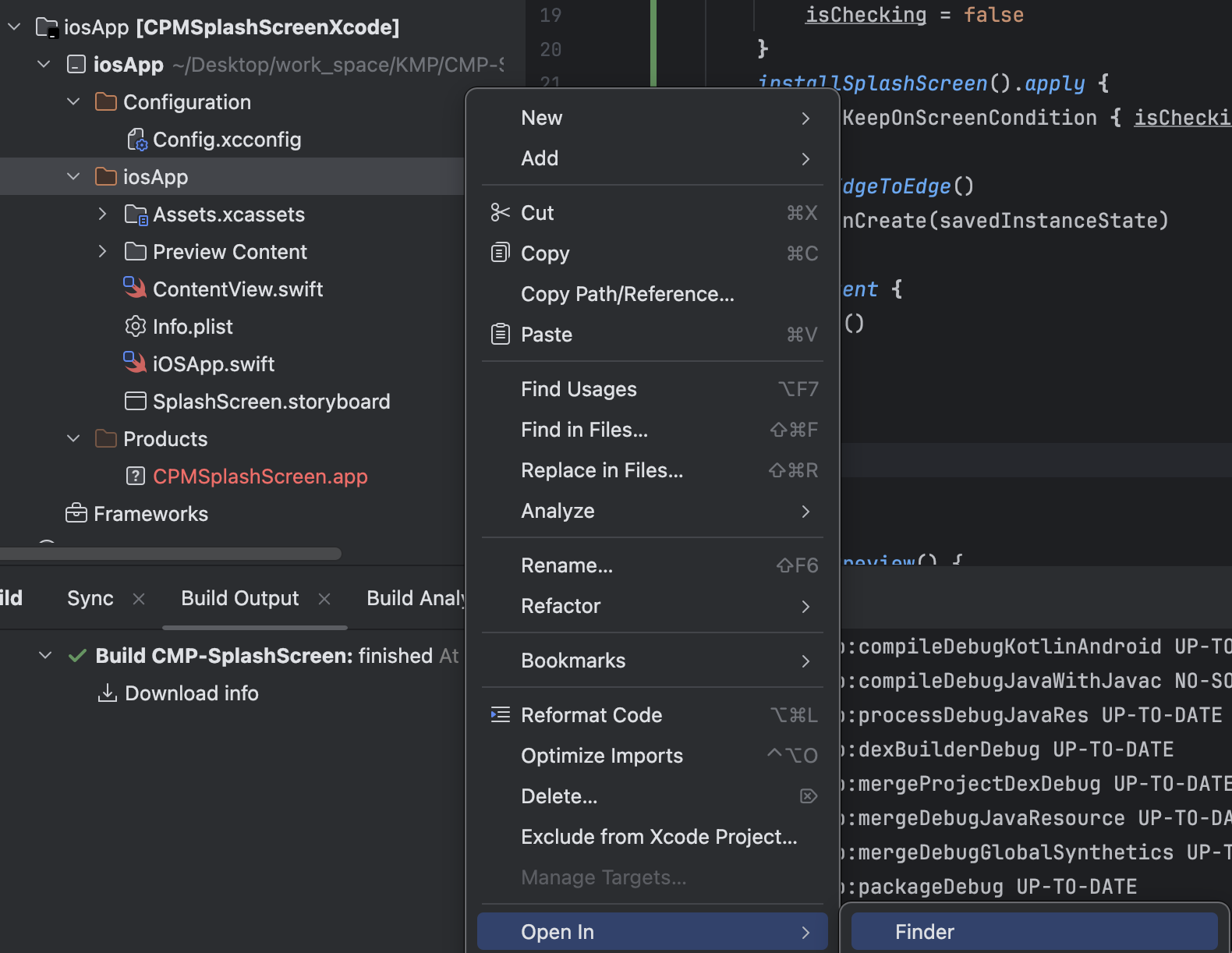Click the Copy clipboard icon in menu
The width and height of the screenshot is (1232, 953).
click(x=500, y=253)
